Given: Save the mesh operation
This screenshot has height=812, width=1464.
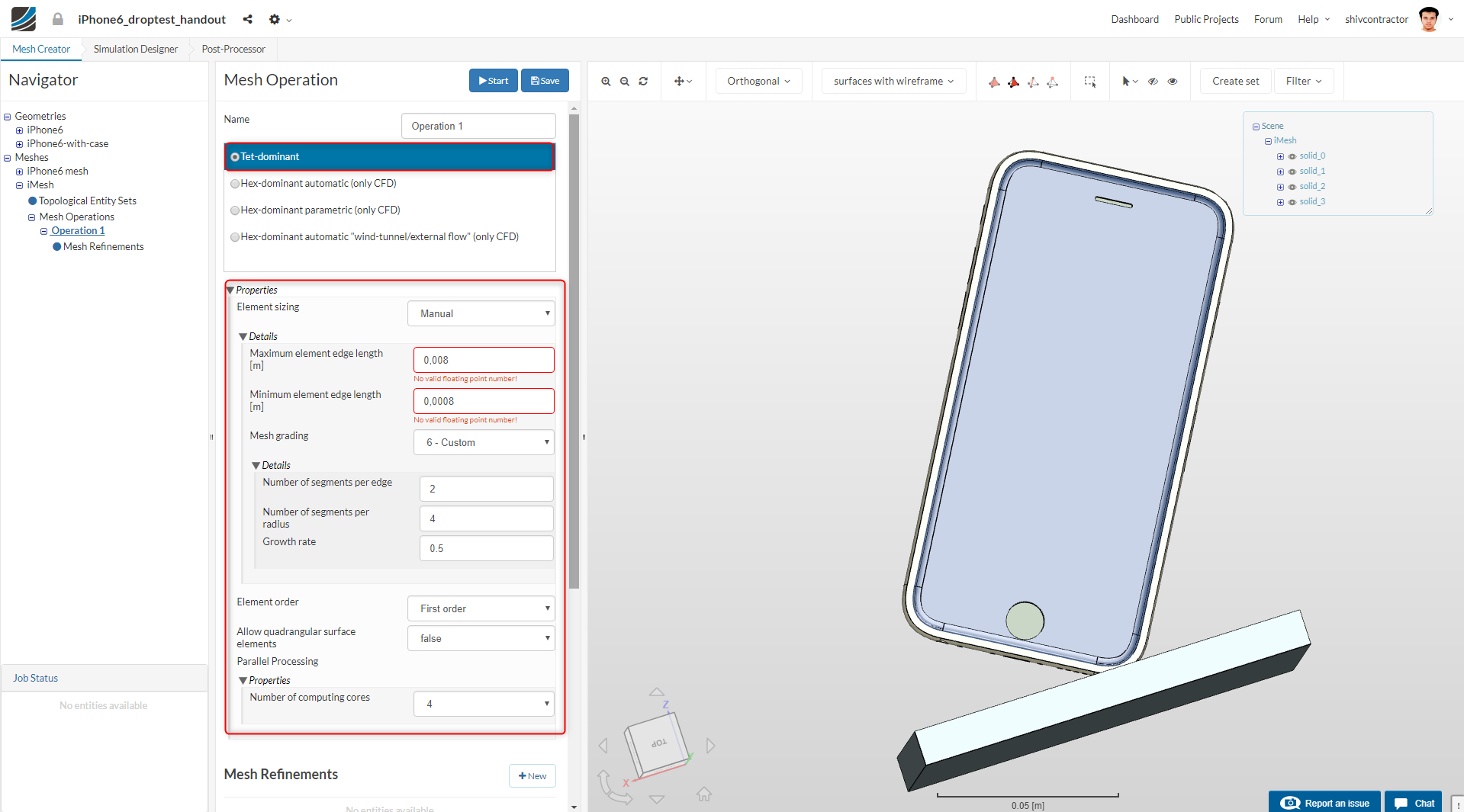Looking at the screenshot, I should point(545,81).
